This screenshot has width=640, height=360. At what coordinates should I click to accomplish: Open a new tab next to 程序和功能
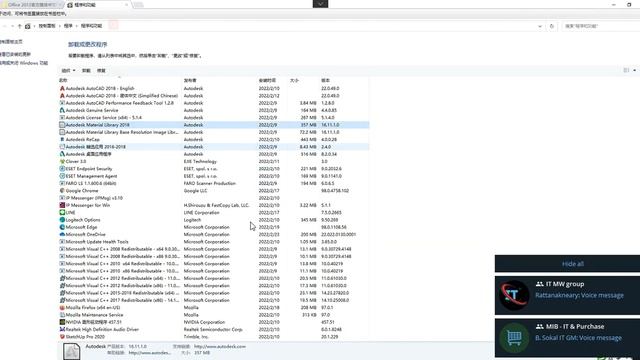[x=138, y=4]
